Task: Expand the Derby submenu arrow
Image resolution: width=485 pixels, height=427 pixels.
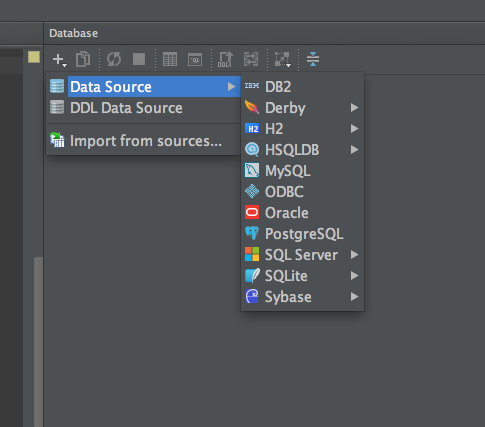Action: pyautogui.click(x=354, y=108)
